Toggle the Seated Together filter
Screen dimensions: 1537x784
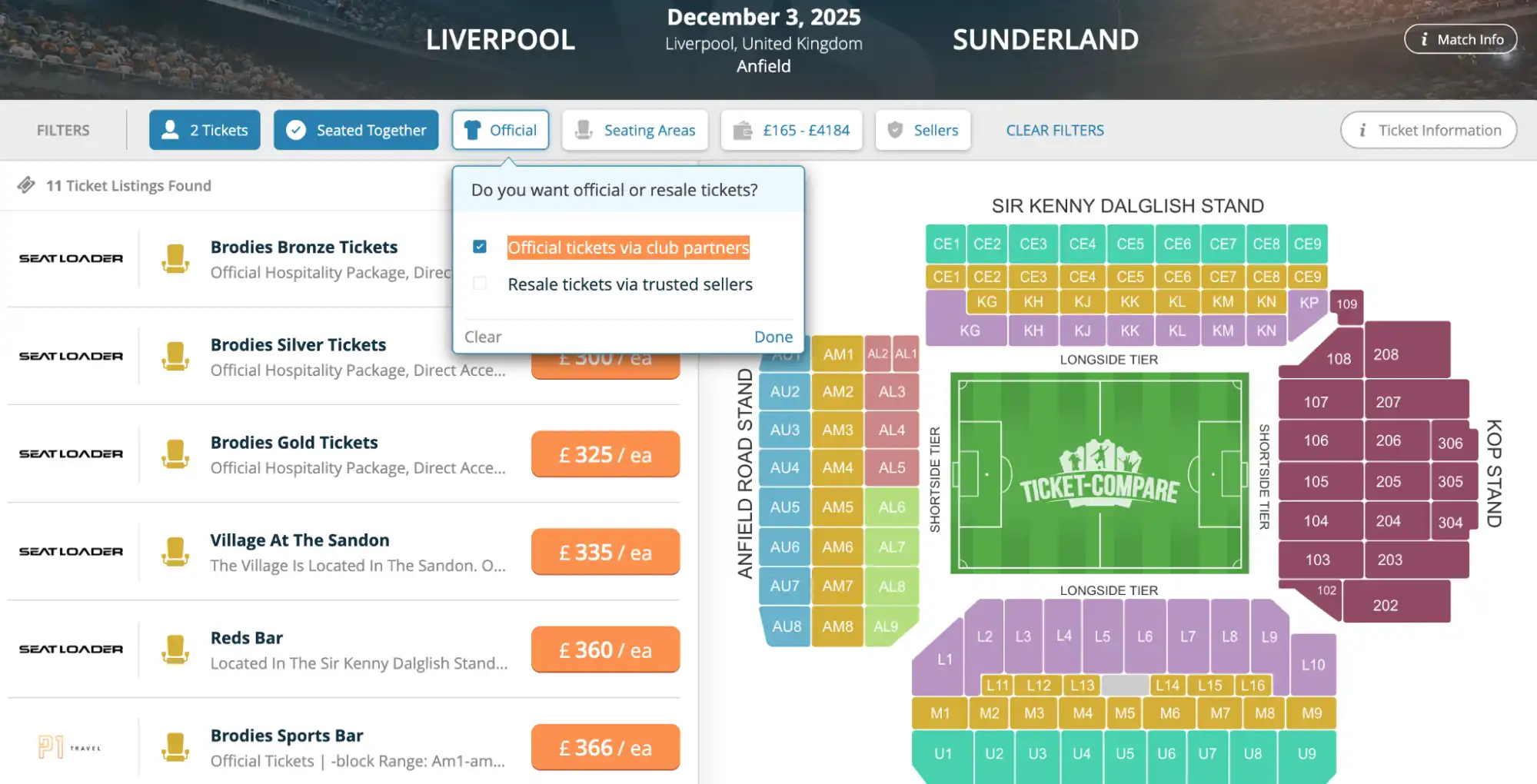[x=355, y=129]
